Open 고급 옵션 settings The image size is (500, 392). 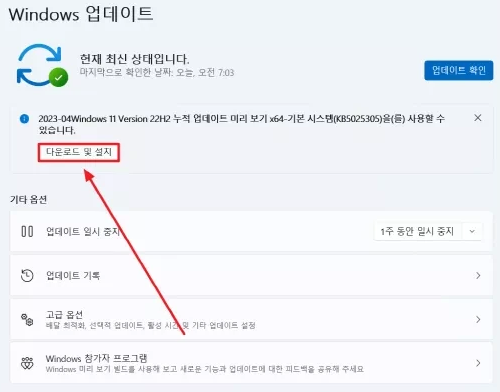tap(251, 319)
